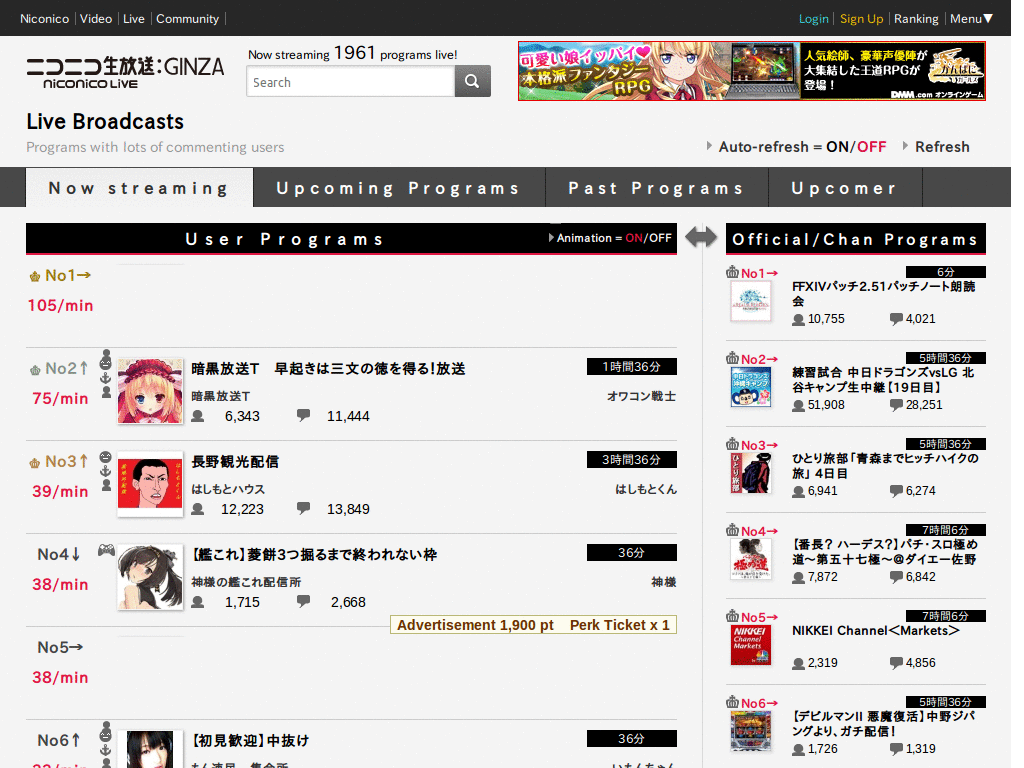Image resolution: width=1024 pixels, height=768 pixels.
Task: Click the double-arrow swap panels icon
Action: tap(701, 237)
